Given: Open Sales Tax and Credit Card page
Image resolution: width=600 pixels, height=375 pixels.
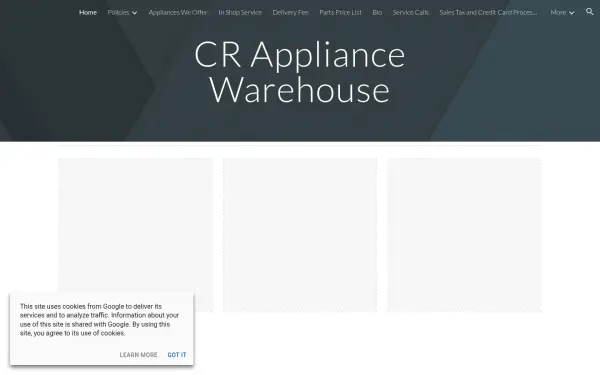Looking at the screenshot, I should pyautogui.click(x=488, y=12).
